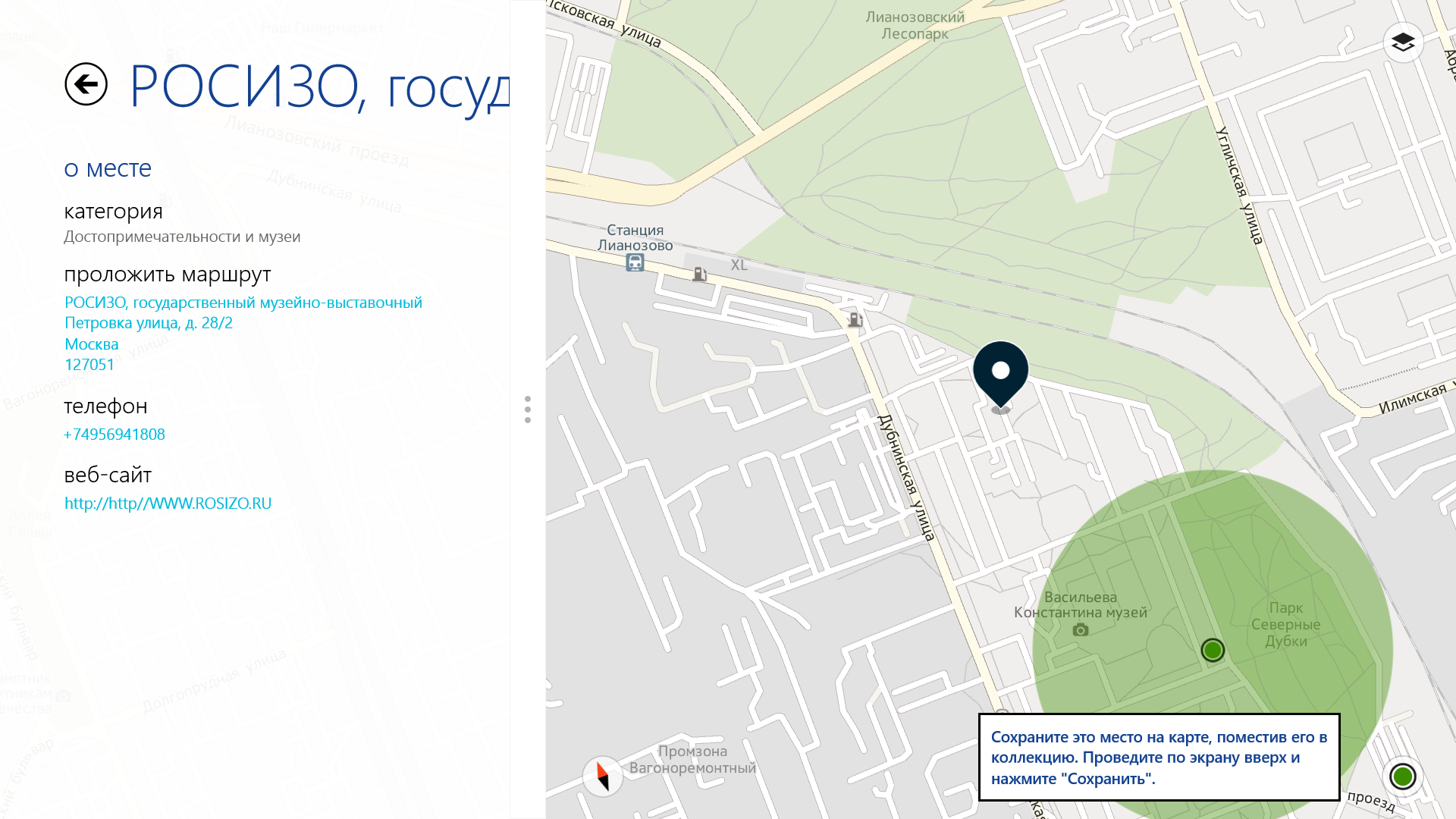The width and height of the screenshot is (1456, 819).
Task: Click the 'телефон' heading
Action: pyautogui.click(x=105, y=406)
